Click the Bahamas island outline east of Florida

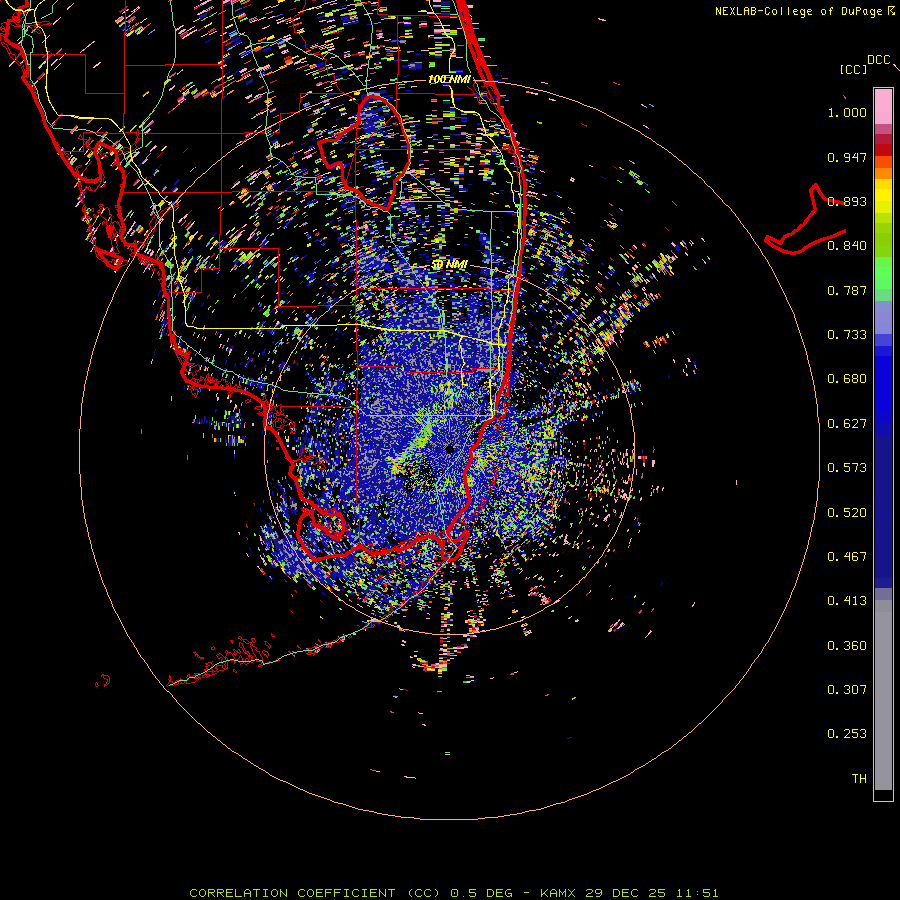click(x=805, y=219)
